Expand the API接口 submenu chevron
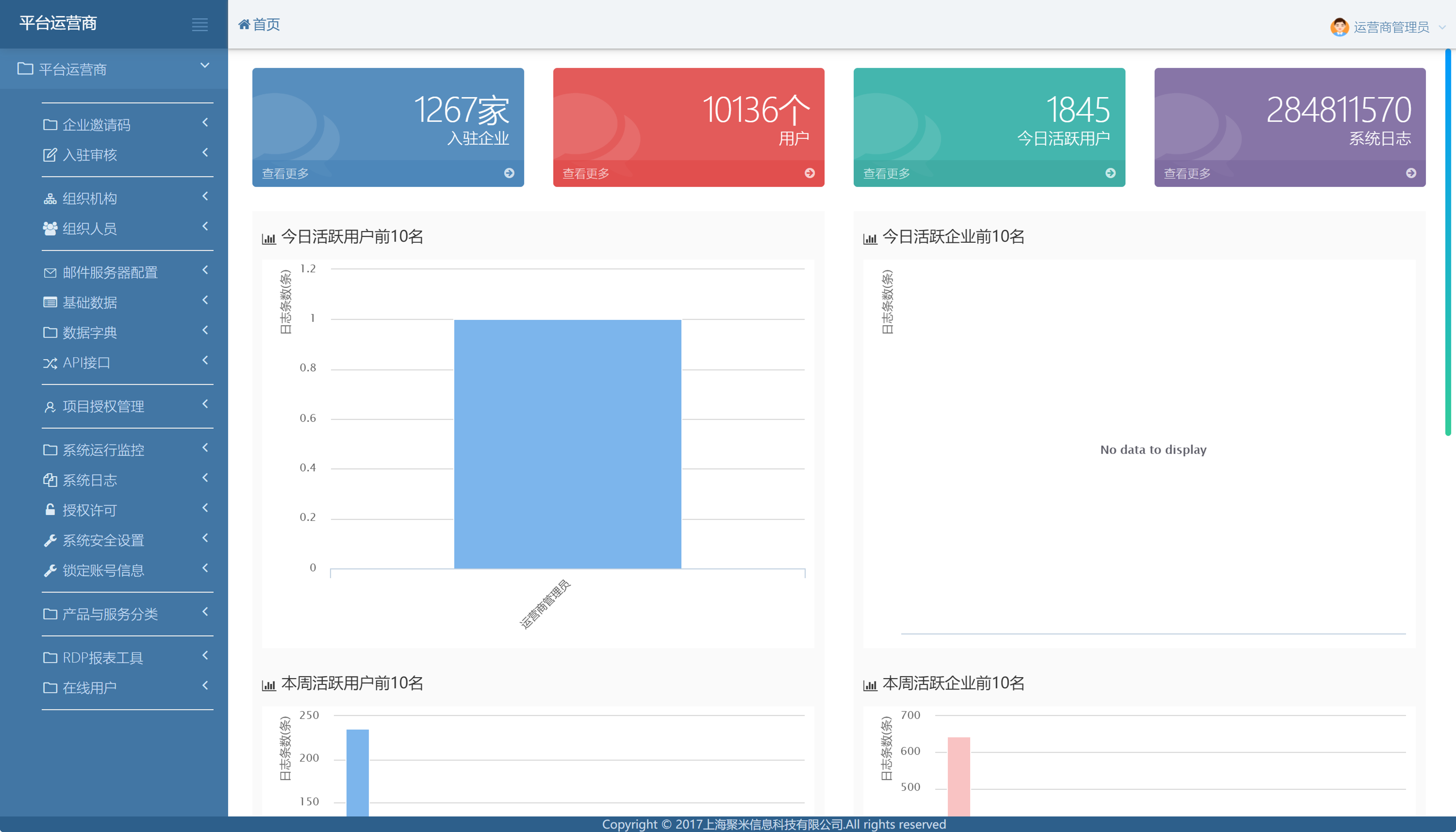This screenshot has width=1456, height=832. click(x=205, y=360)
